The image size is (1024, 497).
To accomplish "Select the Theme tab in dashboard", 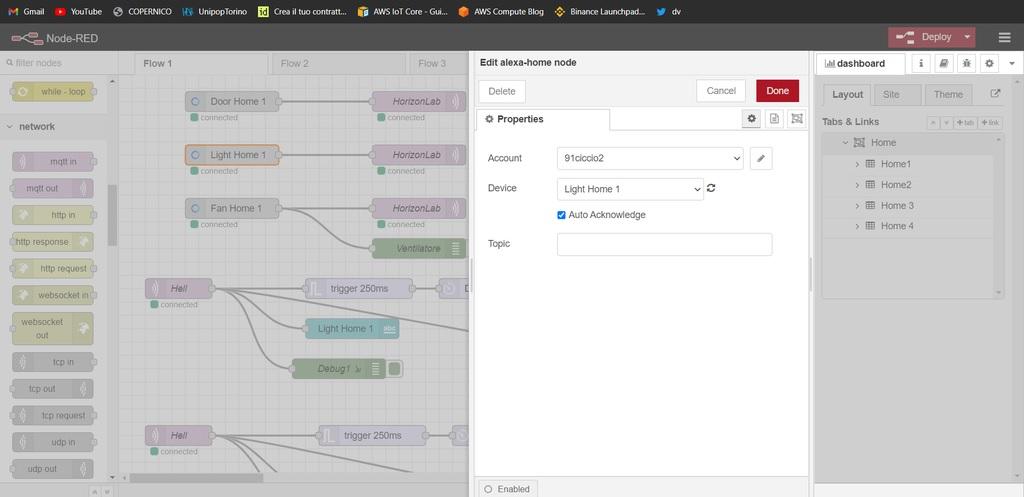I will pos(948,94).
